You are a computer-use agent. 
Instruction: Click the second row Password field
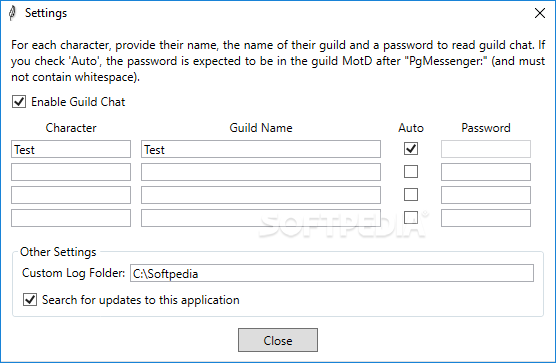point(486,172)
